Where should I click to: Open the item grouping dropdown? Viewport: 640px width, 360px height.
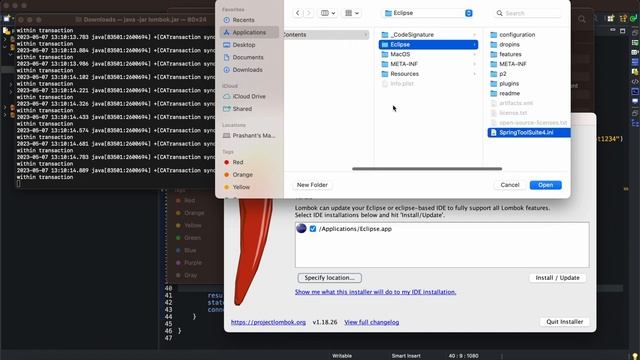(x=352, y=13)
